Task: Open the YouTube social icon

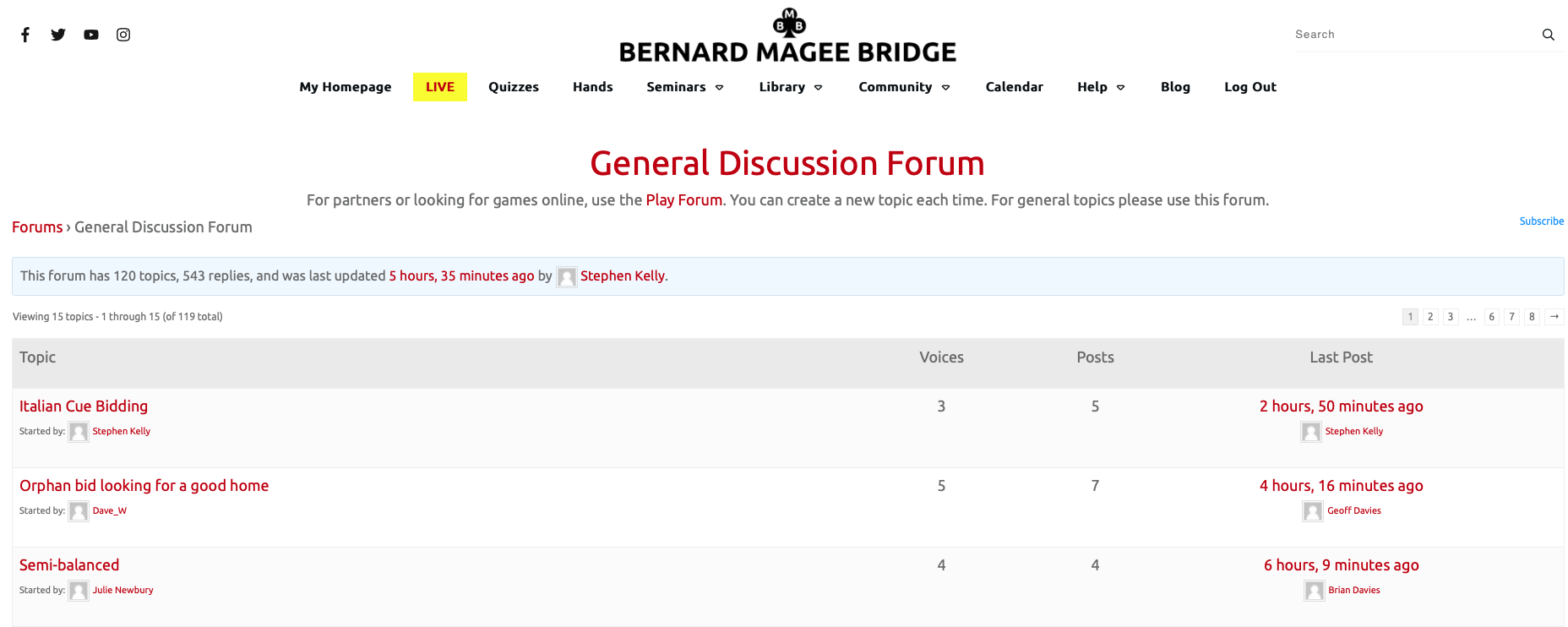Action: tap(91, 35)
